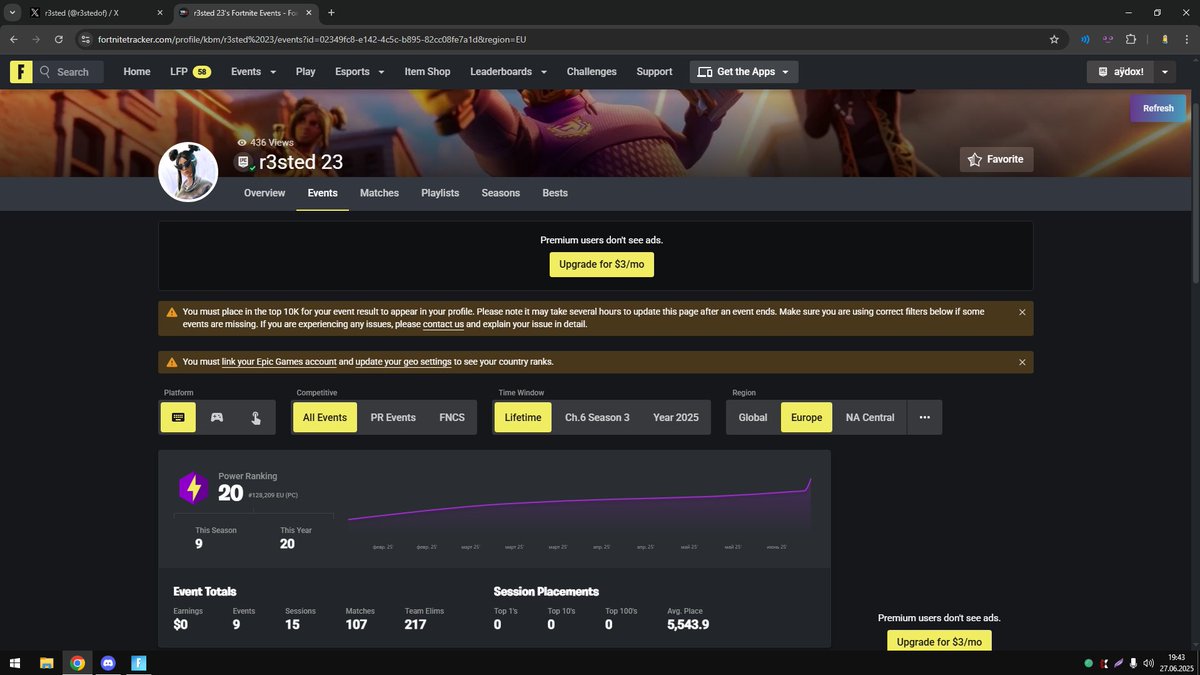Viewport: 1200px width, 675px height.
Task: Add profile to favorites with Favorite button
Action: point(996,159)
